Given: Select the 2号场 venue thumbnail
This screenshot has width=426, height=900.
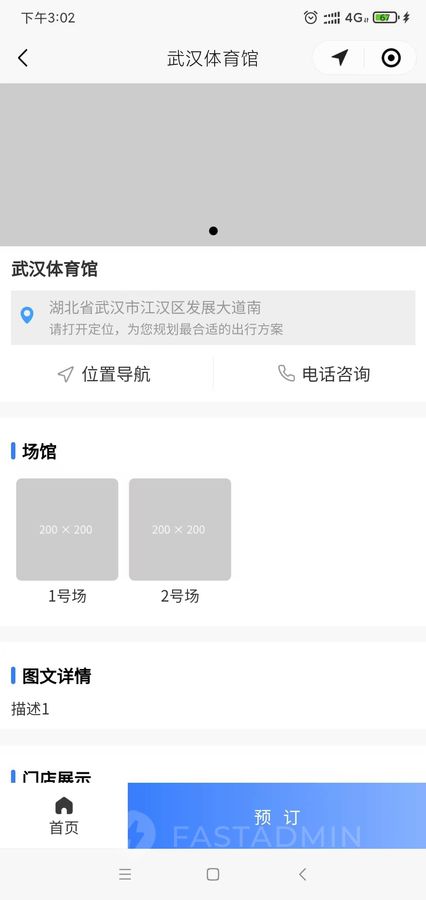Looking at the screenshot, I should click(180, 529).
